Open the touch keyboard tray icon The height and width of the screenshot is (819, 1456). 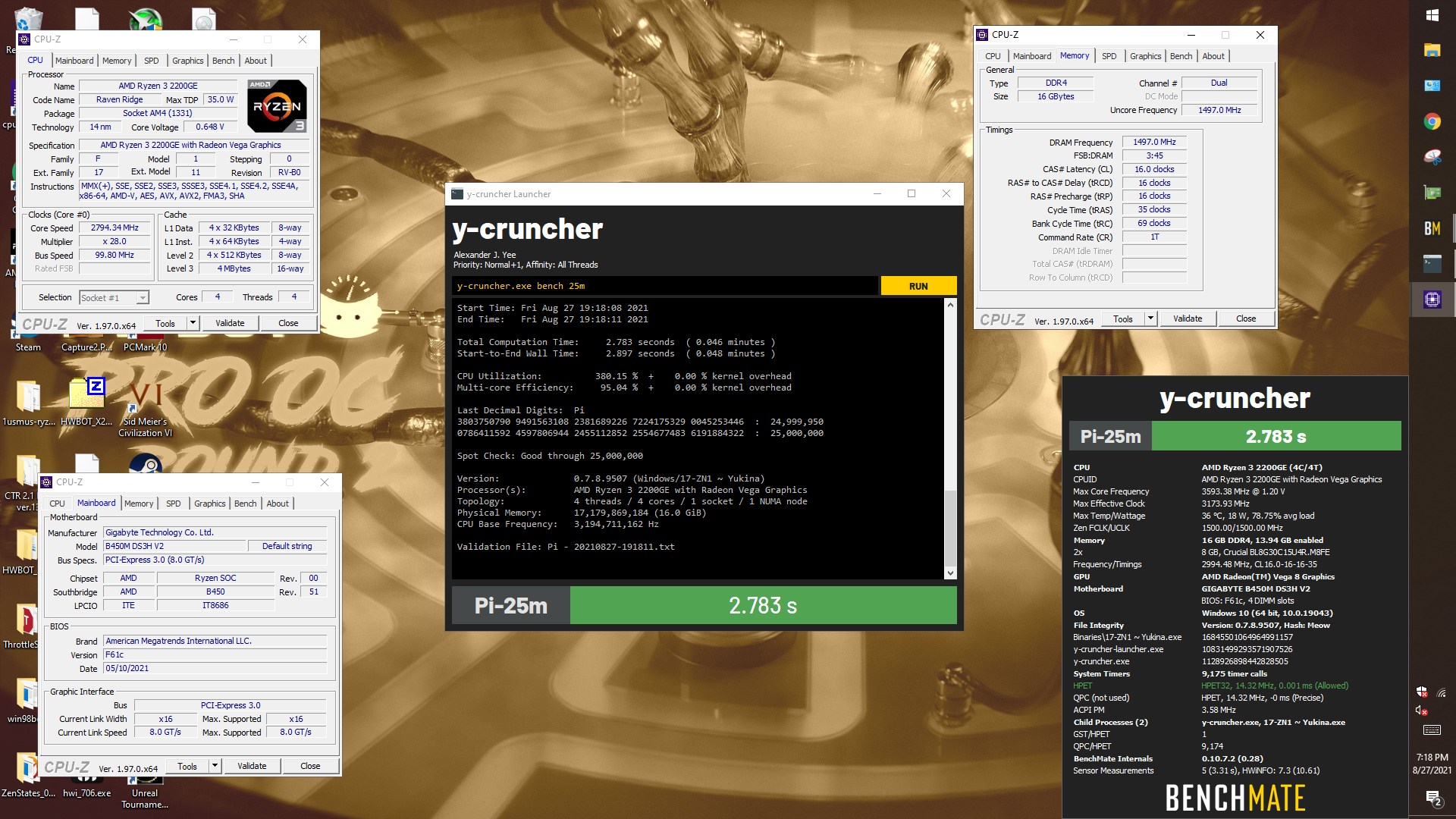pyautogui.click(x=1432, y=730)
